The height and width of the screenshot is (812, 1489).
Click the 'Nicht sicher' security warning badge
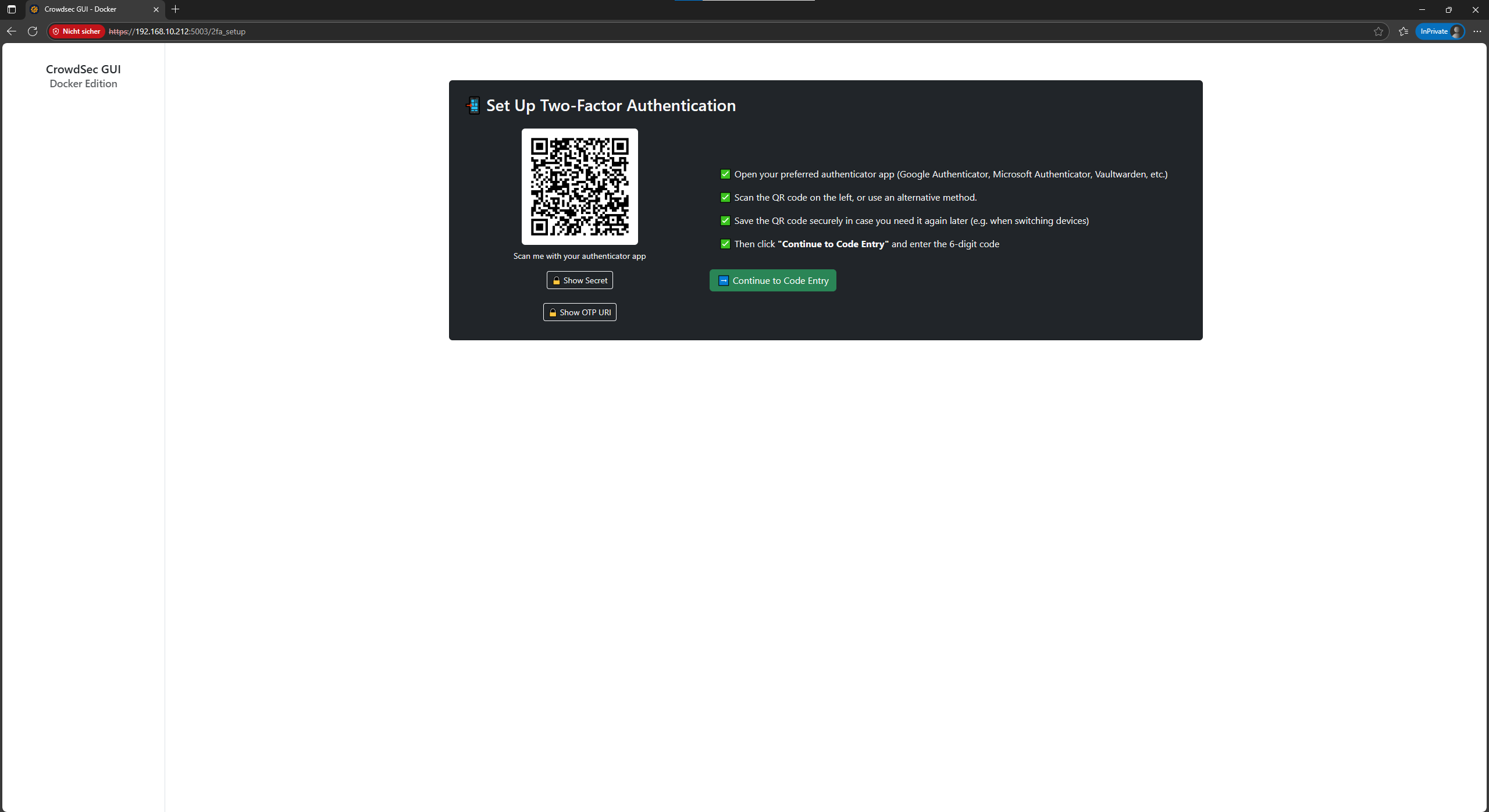(77, 31)
